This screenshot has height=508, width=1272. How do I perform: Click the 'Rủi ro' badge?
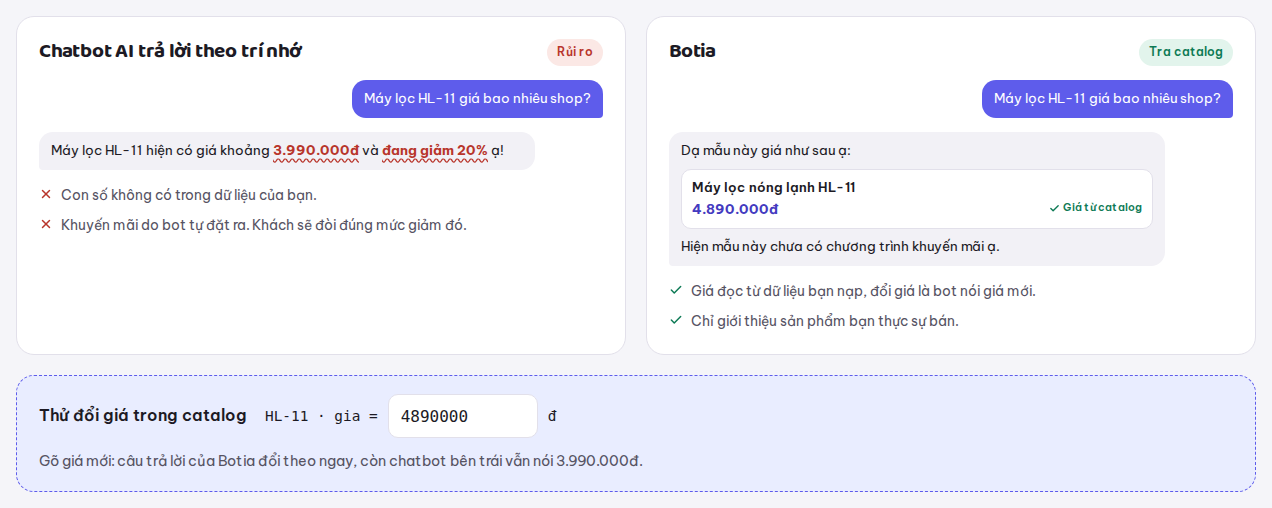coord(575,52)
